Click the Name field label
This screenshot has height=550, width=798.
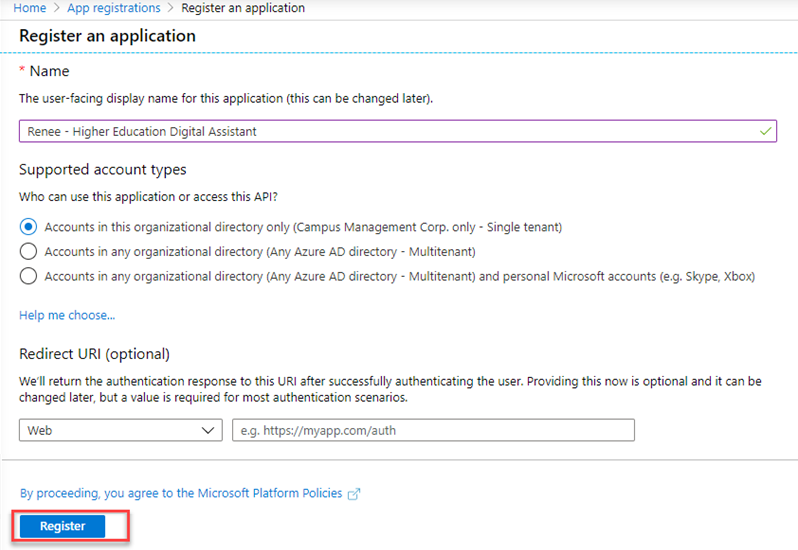click(49, 71)
